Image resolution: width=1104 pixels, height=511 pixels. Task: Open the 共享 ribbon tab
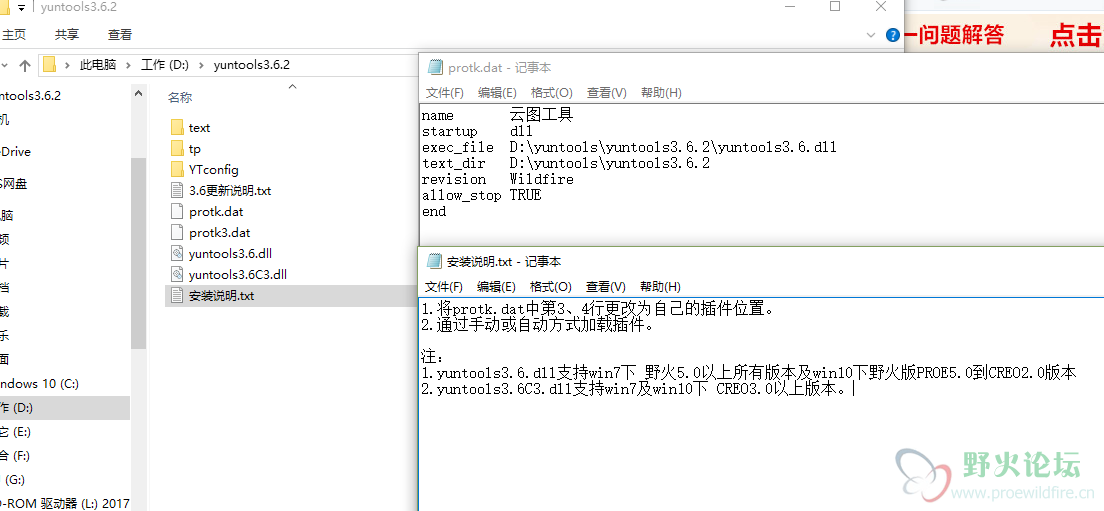[67, 34]
